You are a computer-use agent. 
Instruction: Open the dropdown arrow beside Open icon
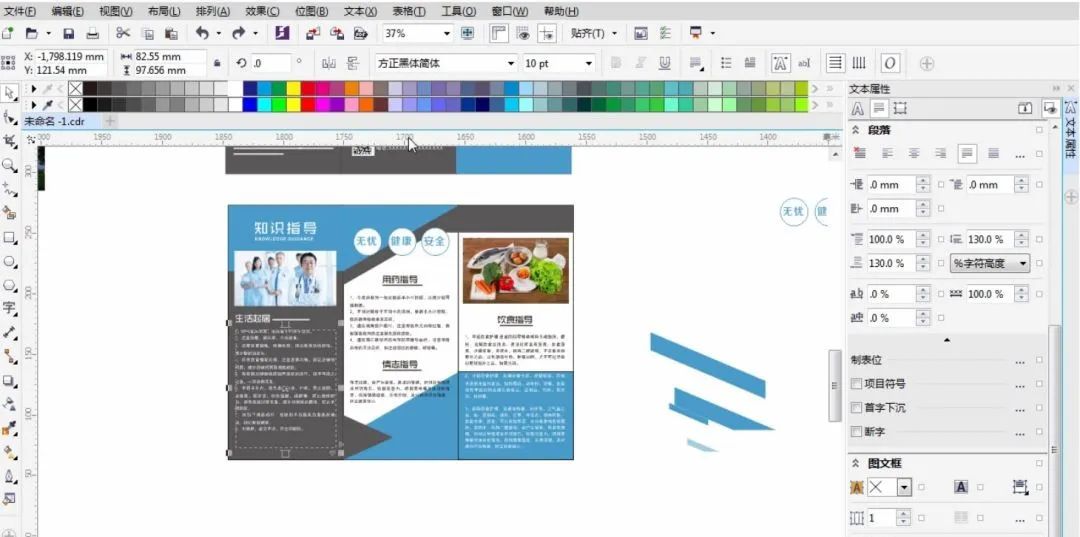48,33
